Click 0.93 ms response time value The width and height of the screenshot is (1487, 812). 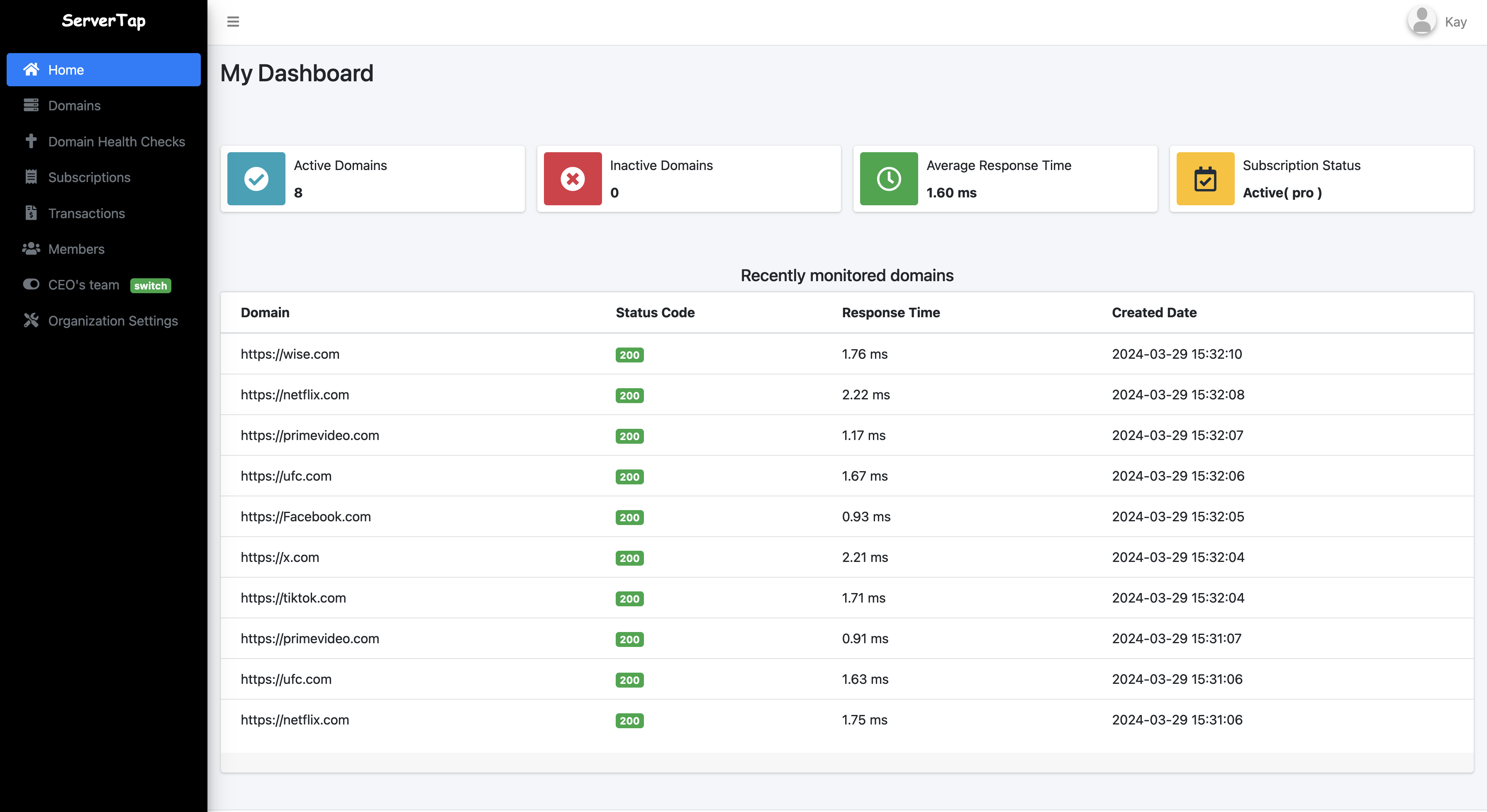(866, 516)
